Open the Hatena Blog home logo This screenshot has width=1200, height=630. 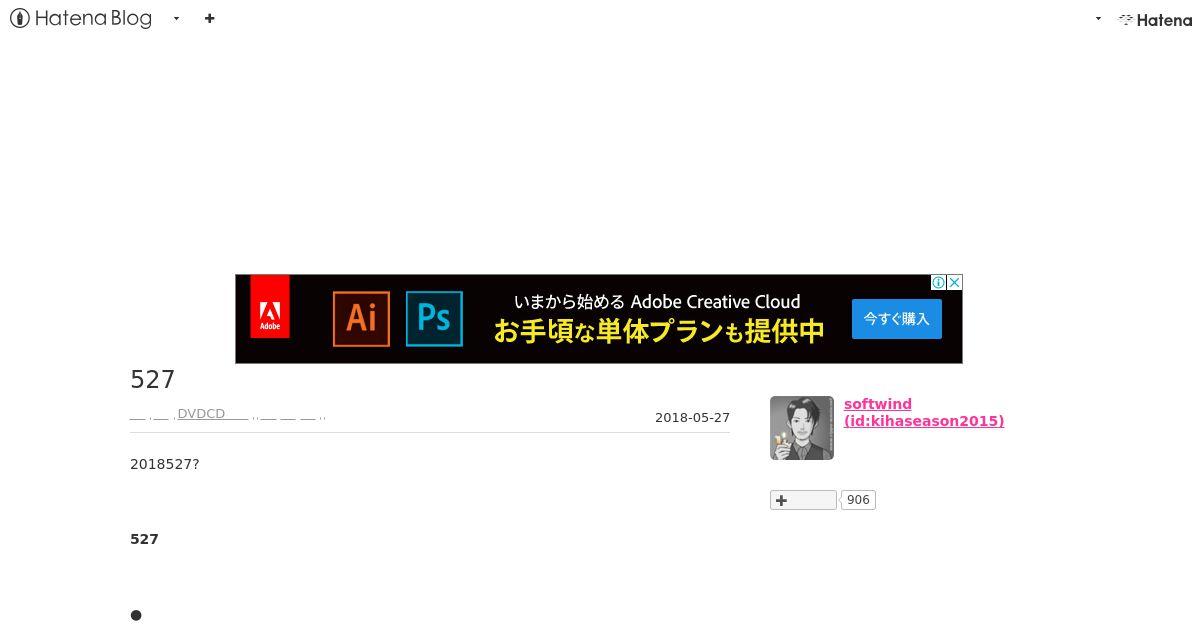pos(81,18)
